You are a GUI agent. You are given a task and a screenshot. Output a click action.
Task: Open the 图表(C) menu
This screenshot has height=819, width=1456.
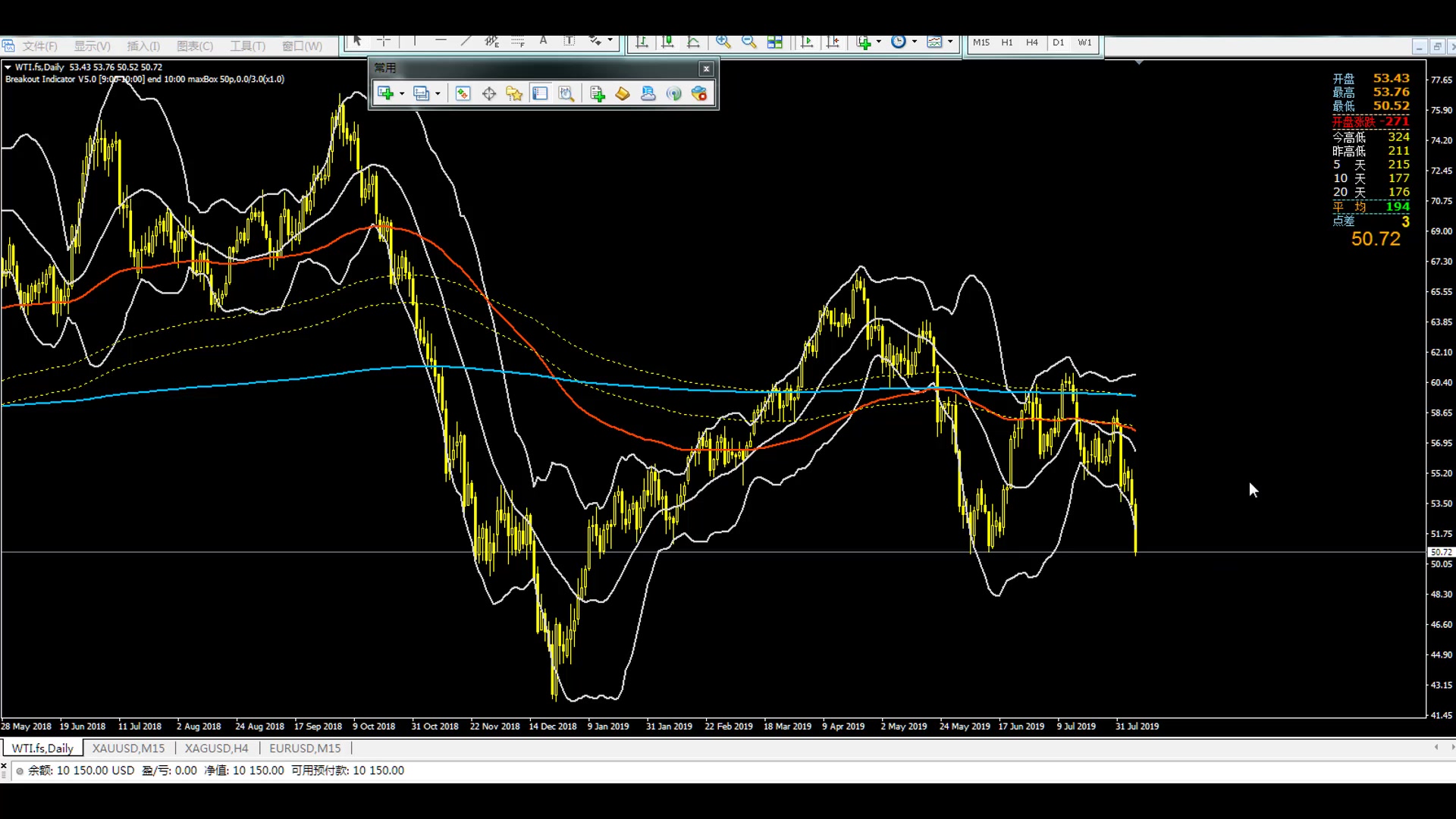tap(195, 46)
